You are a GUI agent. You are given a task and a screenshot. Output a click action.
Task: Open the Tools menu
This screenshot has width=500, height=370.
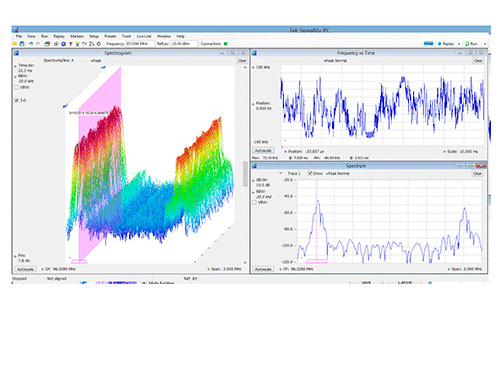coord(126,36)
